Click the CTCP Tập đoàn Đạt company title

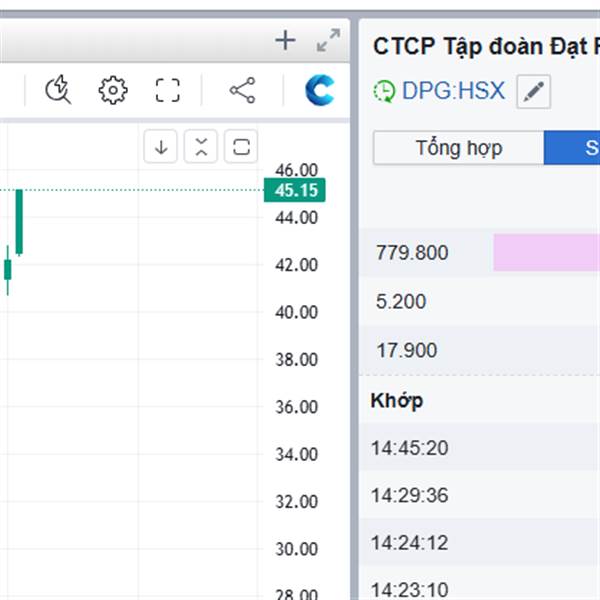[x=486, y=47]
